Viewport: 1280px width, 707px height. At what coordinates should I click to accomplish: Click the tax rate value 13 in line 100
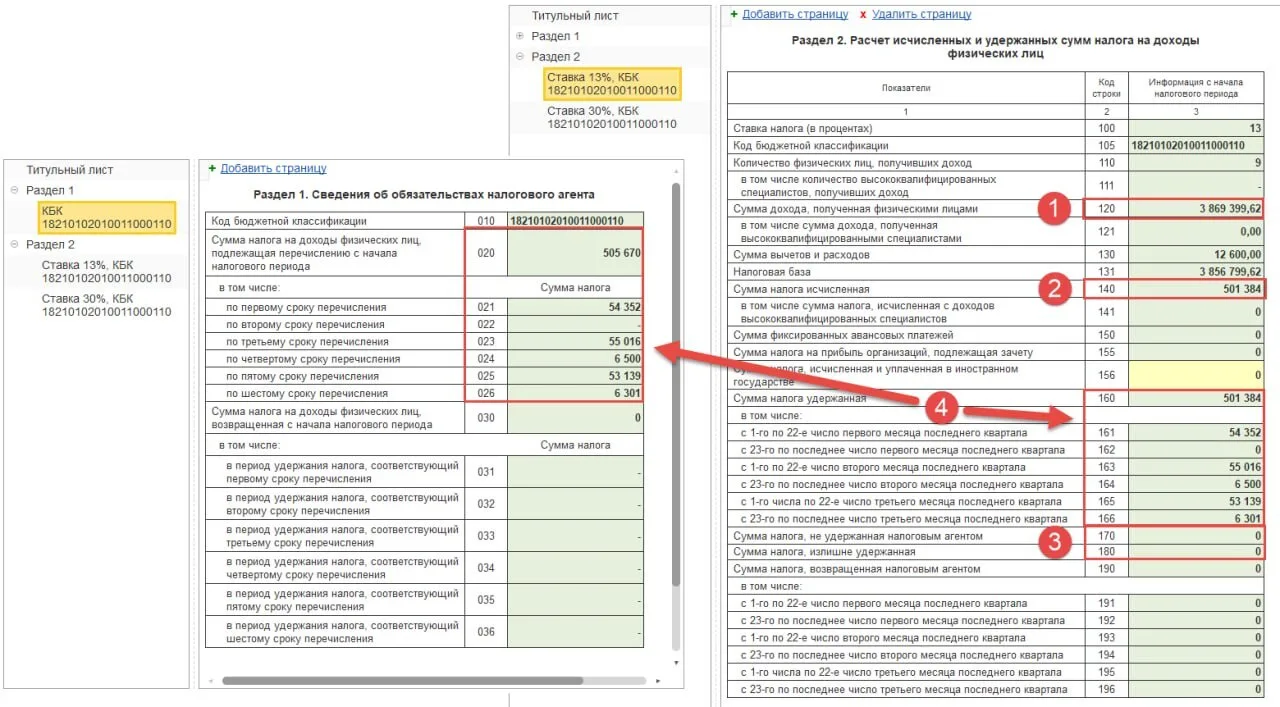point(1197,129)
